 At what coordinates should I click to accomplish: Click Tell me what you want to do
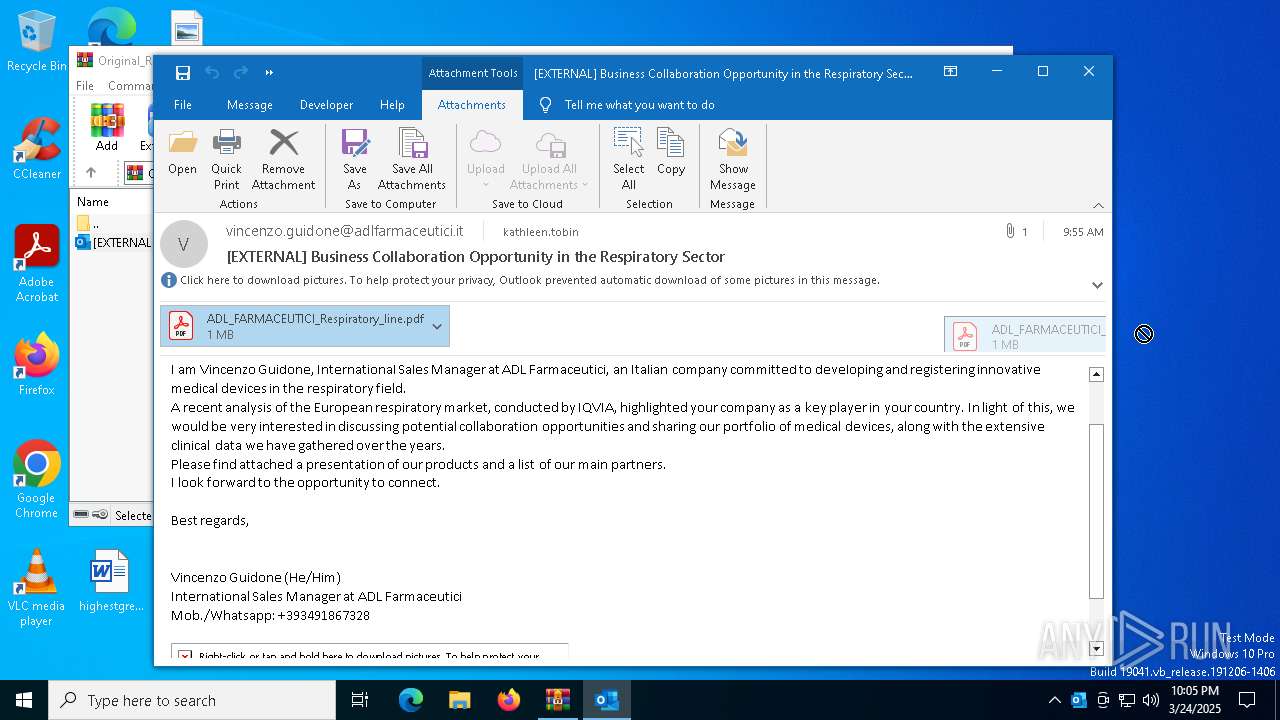coord(628,105)
